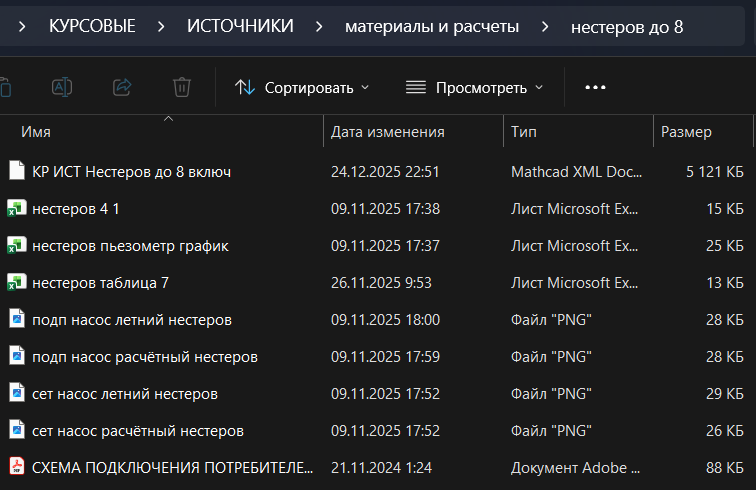Screen dimensions: 756x490
Task: Select the file нестеров пьезометр график
Action: [x=130, y=245]
